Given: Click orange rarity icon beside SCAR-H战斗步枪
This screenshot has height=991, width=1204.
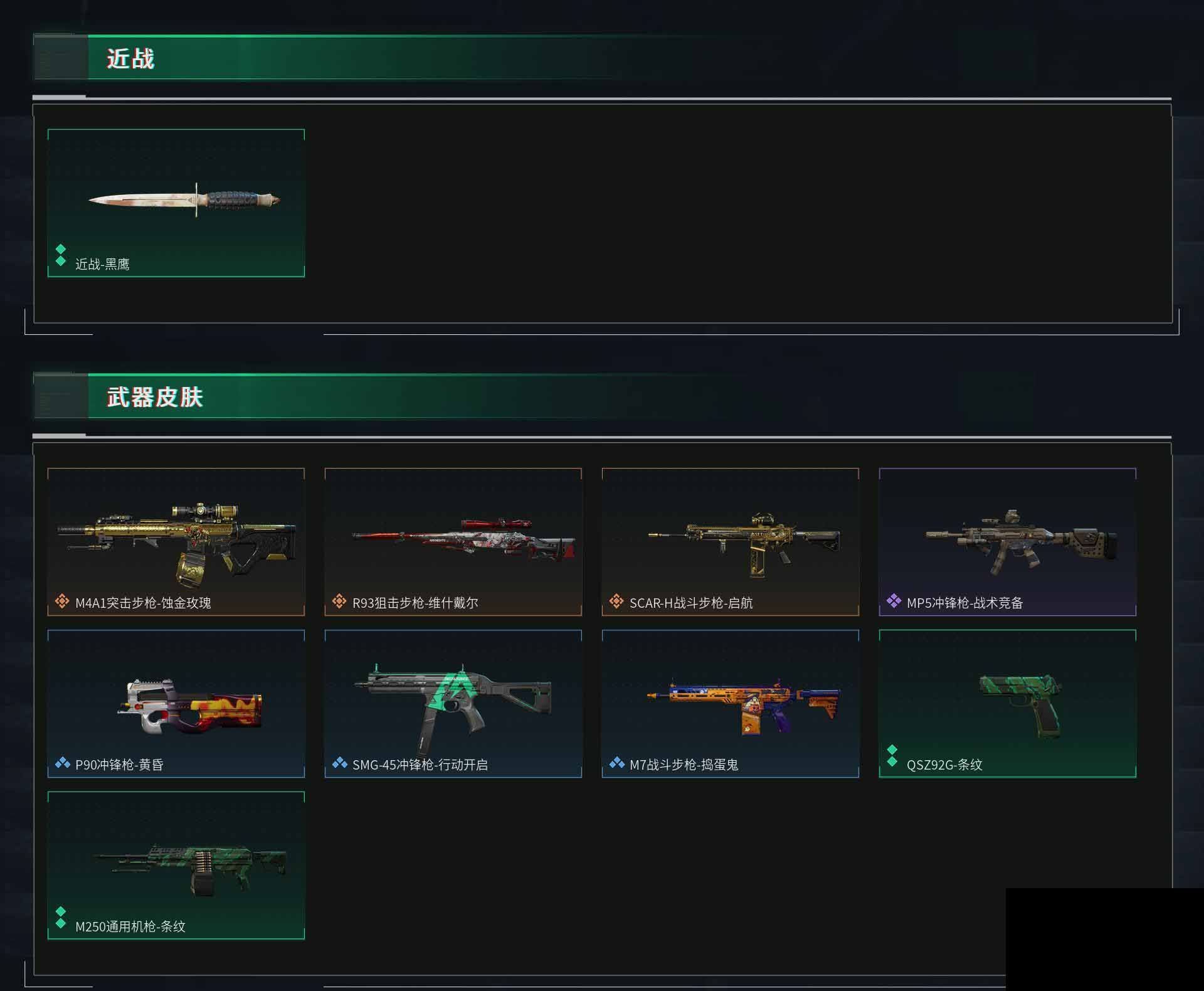Looking at the screenshot, I should pos(616,601).
